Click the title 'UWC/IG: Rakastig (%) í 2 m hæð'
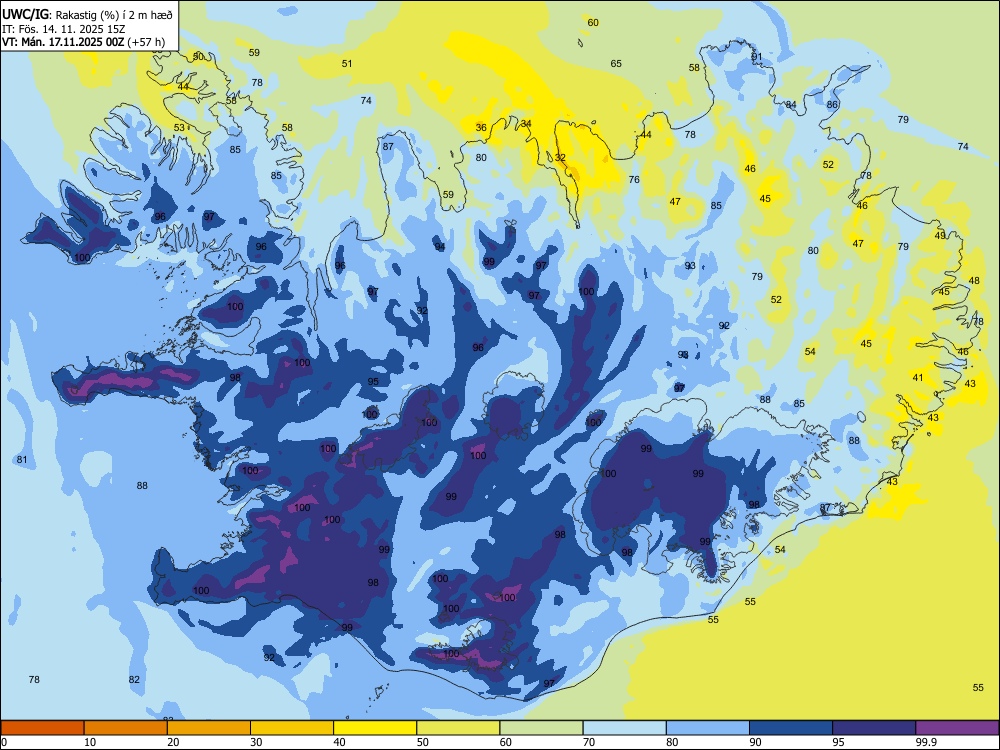 click(87, 14)
